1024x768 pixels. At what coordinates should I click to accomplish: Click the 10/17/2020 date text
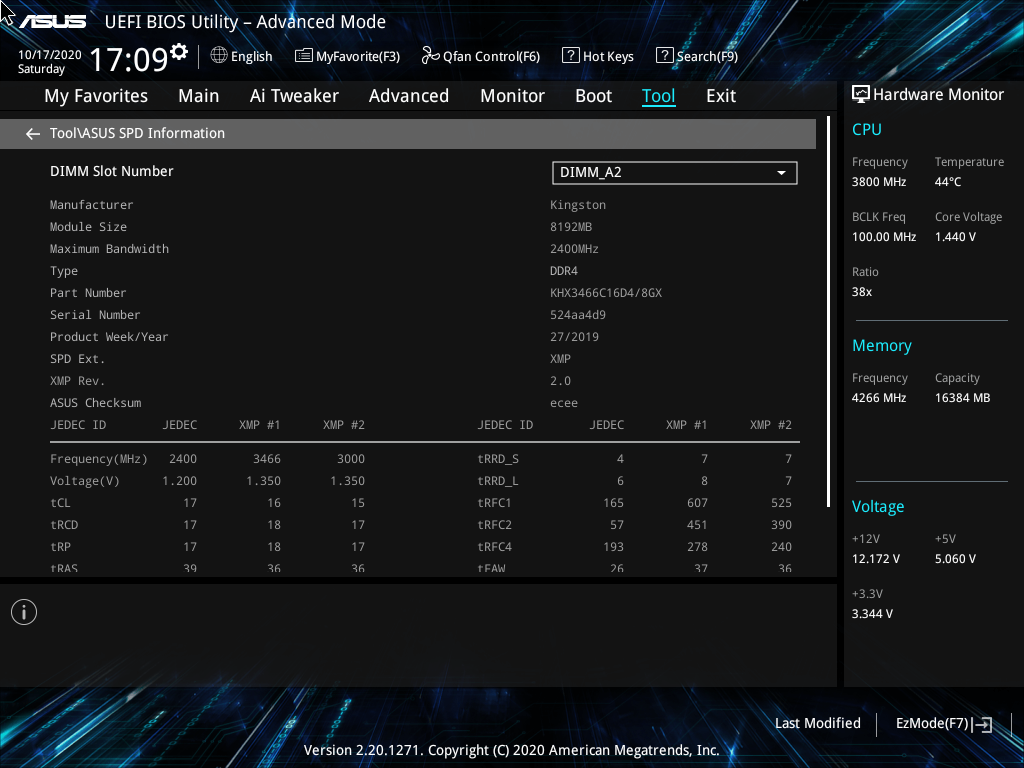tap(50, 55)
